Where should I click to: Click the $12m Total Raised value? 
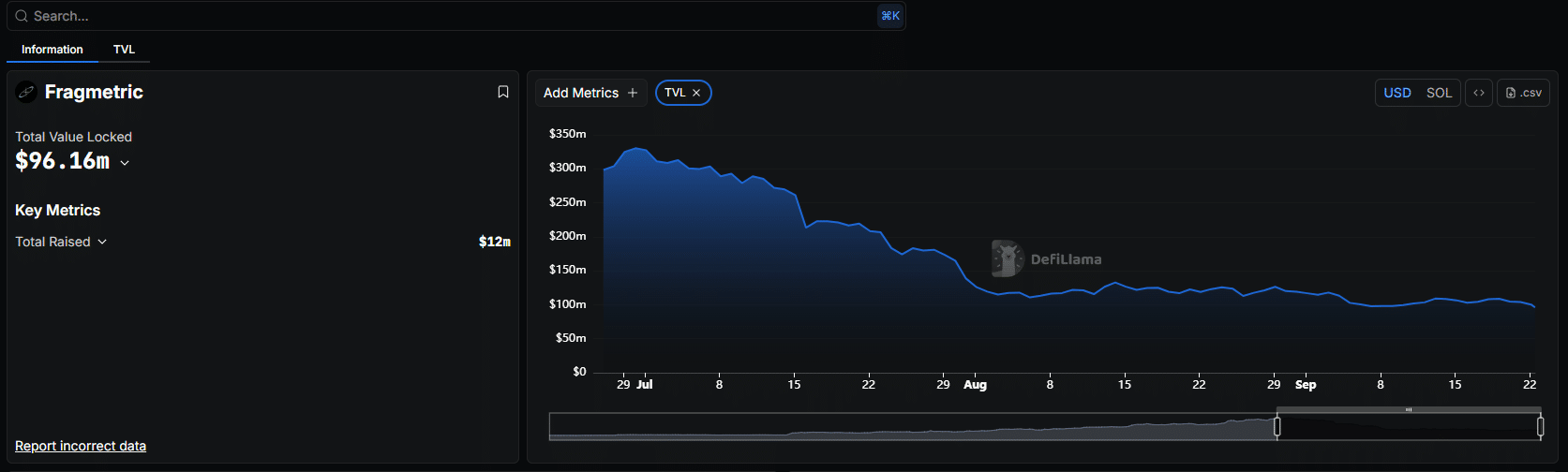495,242
